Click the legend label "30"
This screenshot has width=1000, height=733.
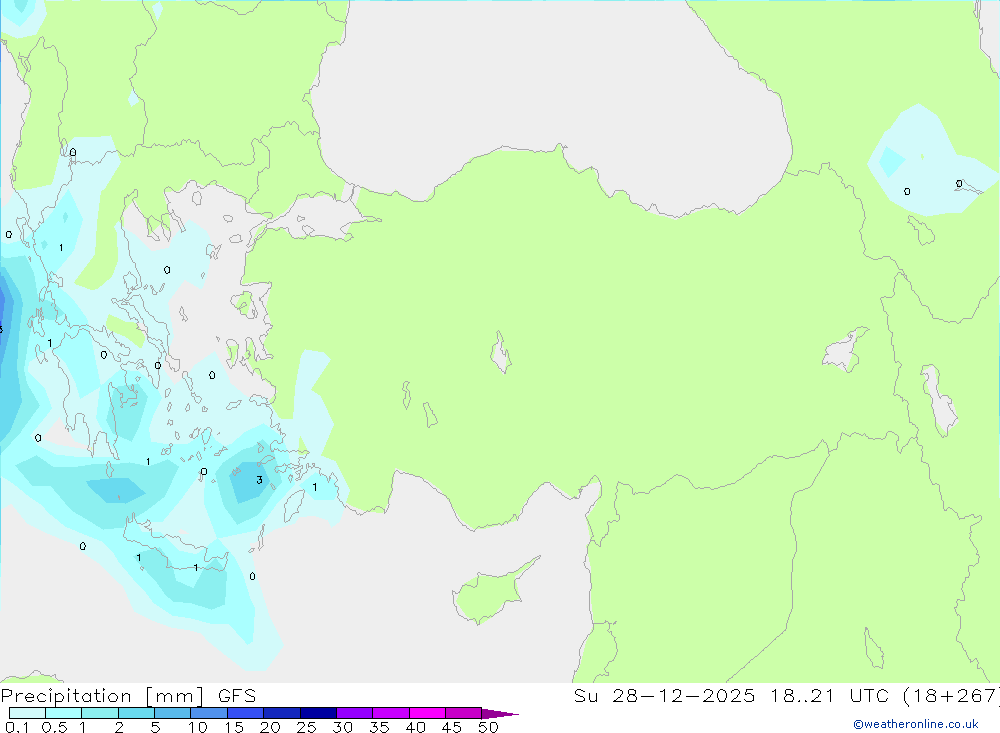point(343,727)
